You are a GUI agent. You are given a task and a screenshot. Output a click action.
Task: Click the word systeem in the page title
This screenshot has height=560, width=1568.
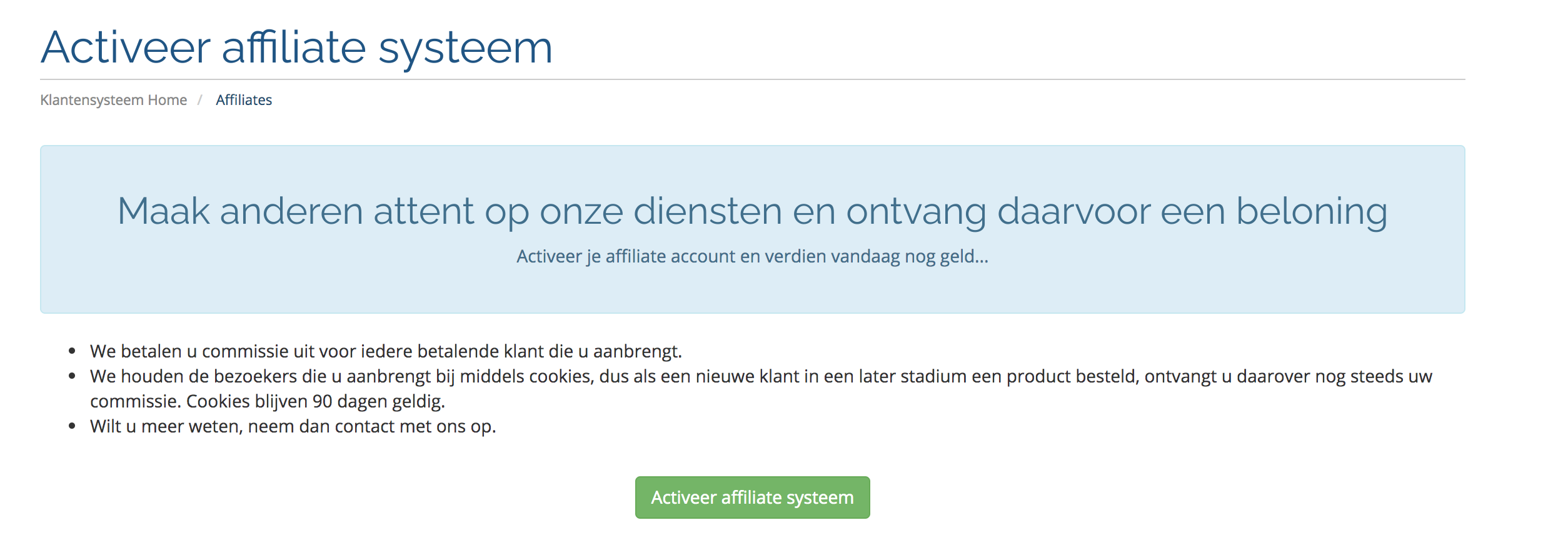click(x=465, y=47)
